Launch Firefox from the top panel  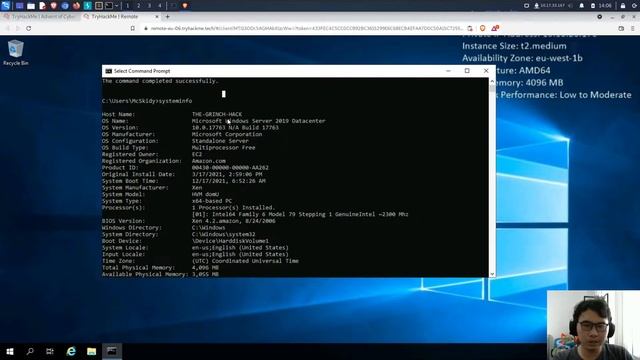coord(76,6)
